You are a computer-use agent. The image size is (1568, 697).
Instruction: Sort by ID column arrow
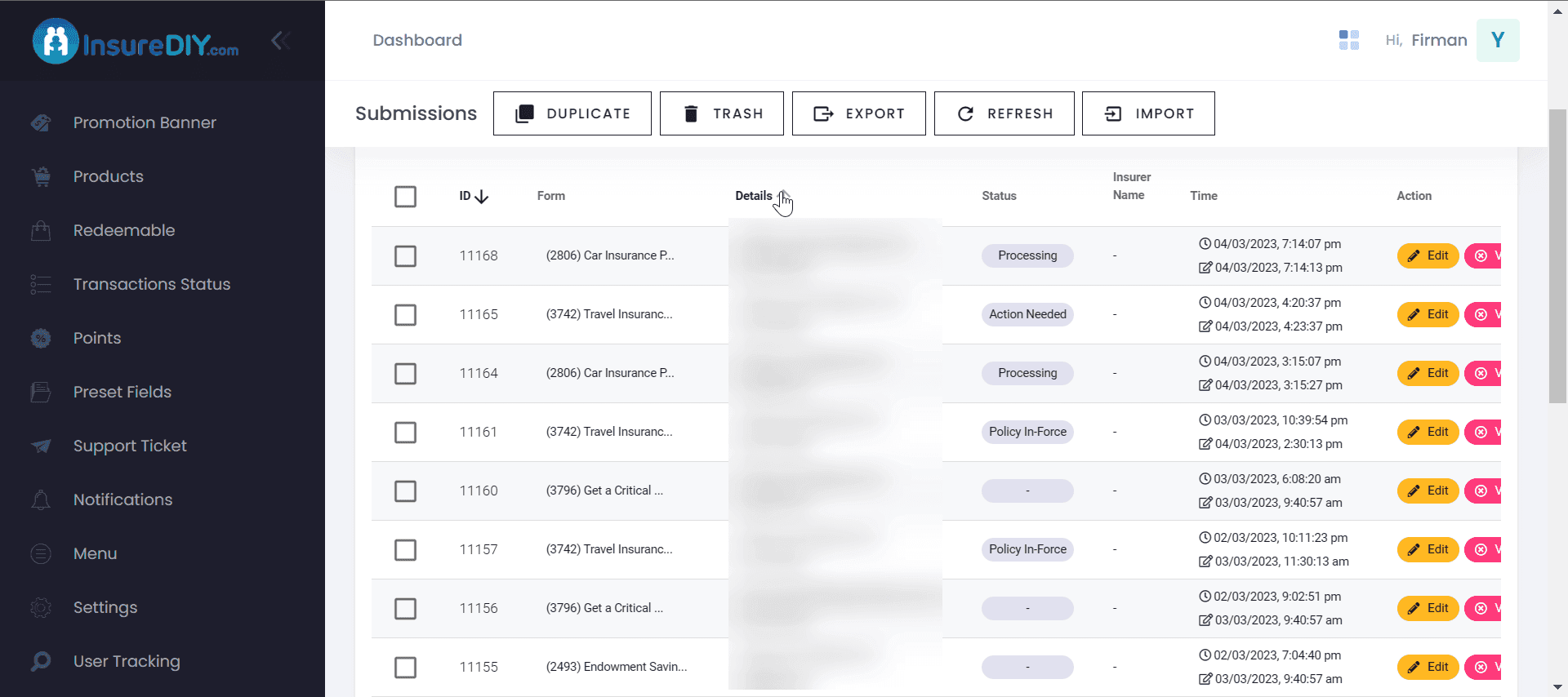pos(481,197)
